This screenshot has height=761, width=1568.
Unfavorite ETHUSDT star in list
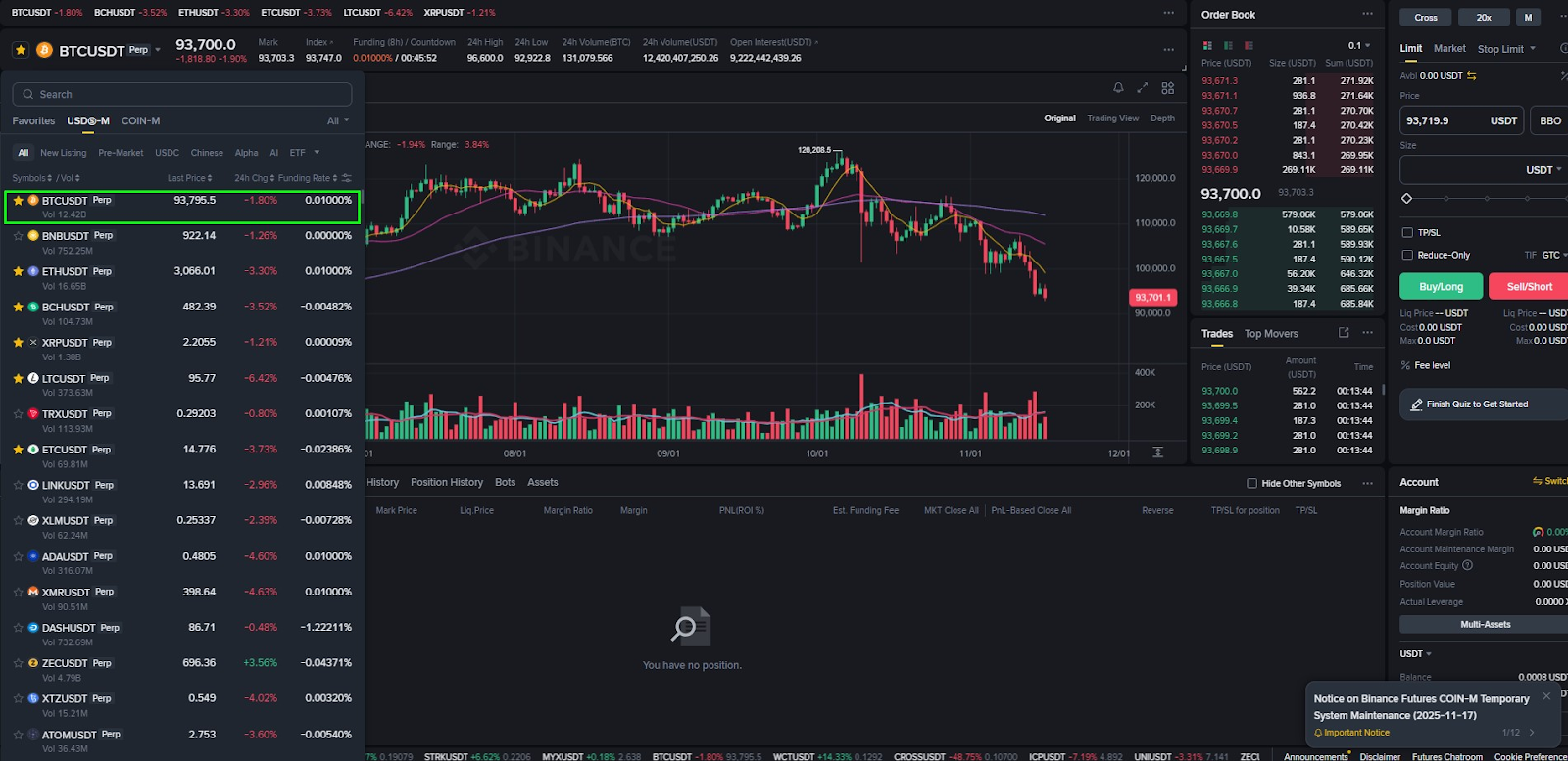[x=19, y=271]
